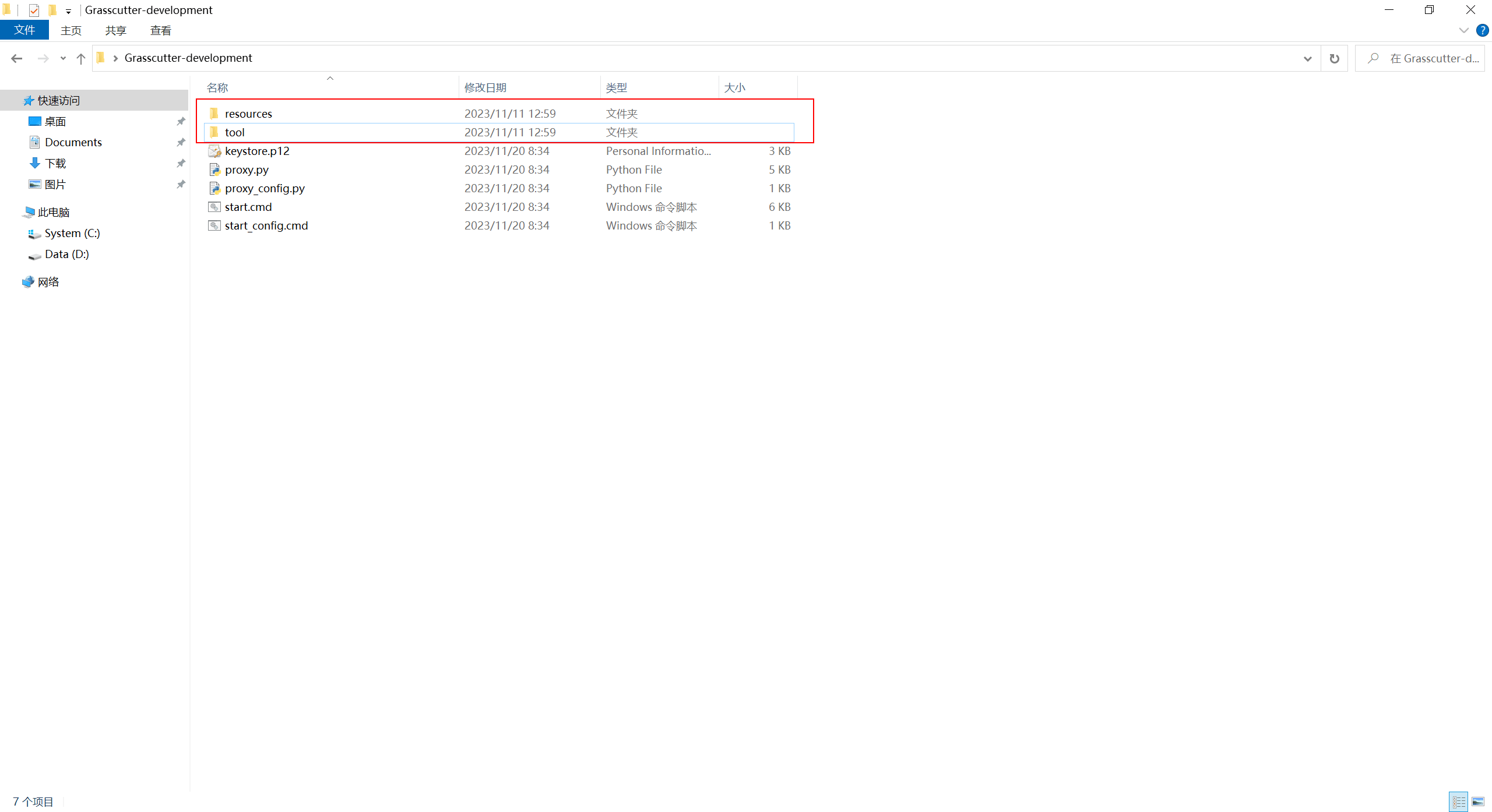Open the Customize Quick Access Toolbar dropdown
This screenshot has height=812, width=1492.
[68, 11]
